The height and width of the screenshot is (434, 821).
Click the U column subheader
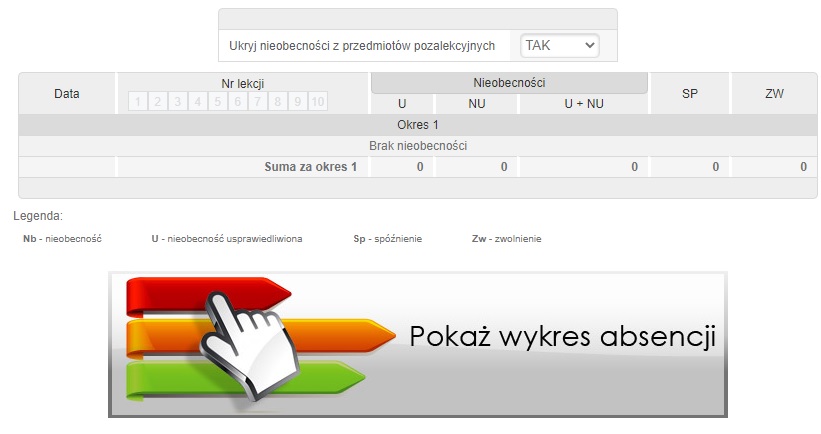click(x=402, y=104)
